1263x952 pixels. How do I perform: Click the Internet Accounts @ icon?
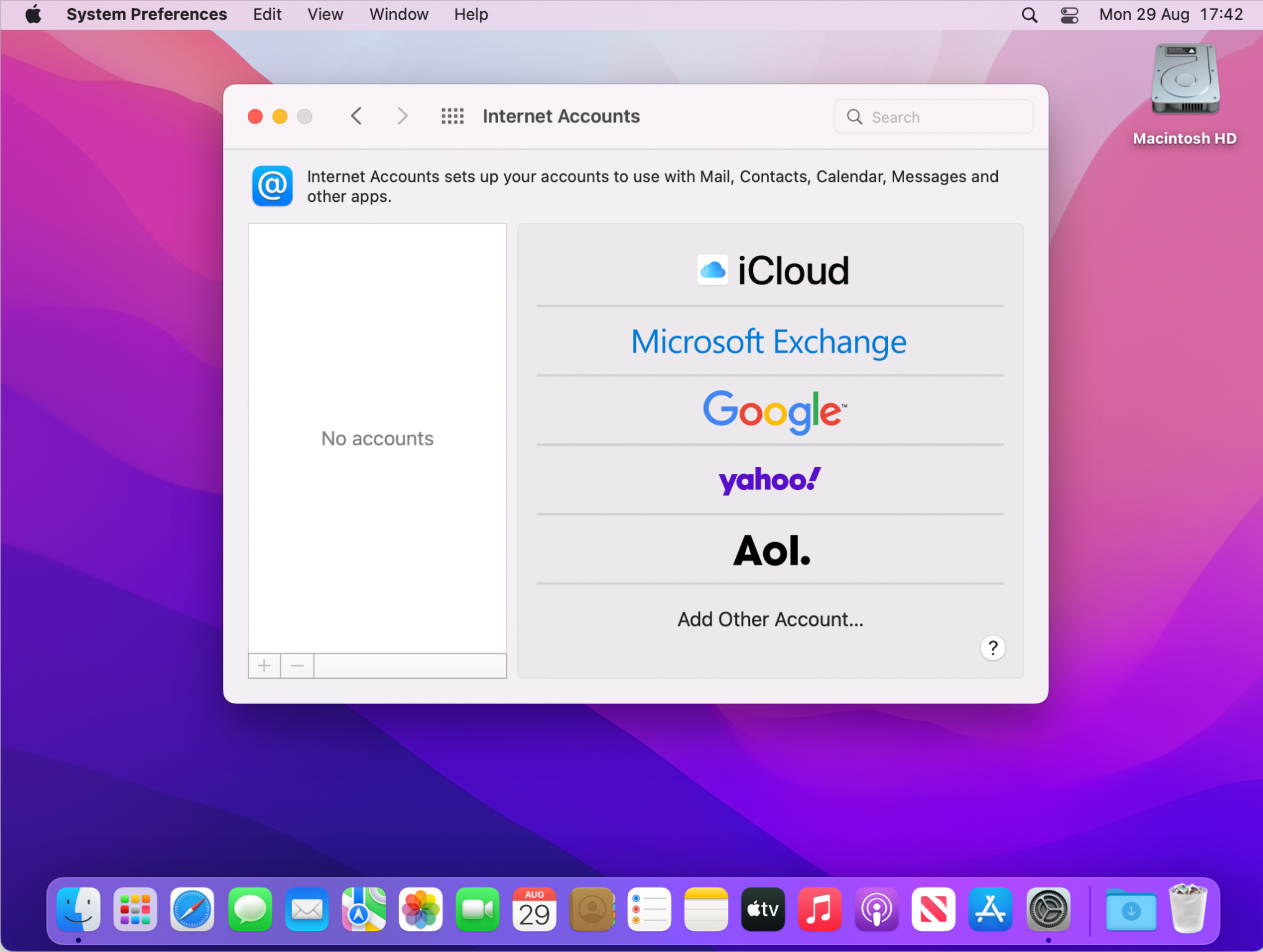pyautogui.click(x=272, y=186)
